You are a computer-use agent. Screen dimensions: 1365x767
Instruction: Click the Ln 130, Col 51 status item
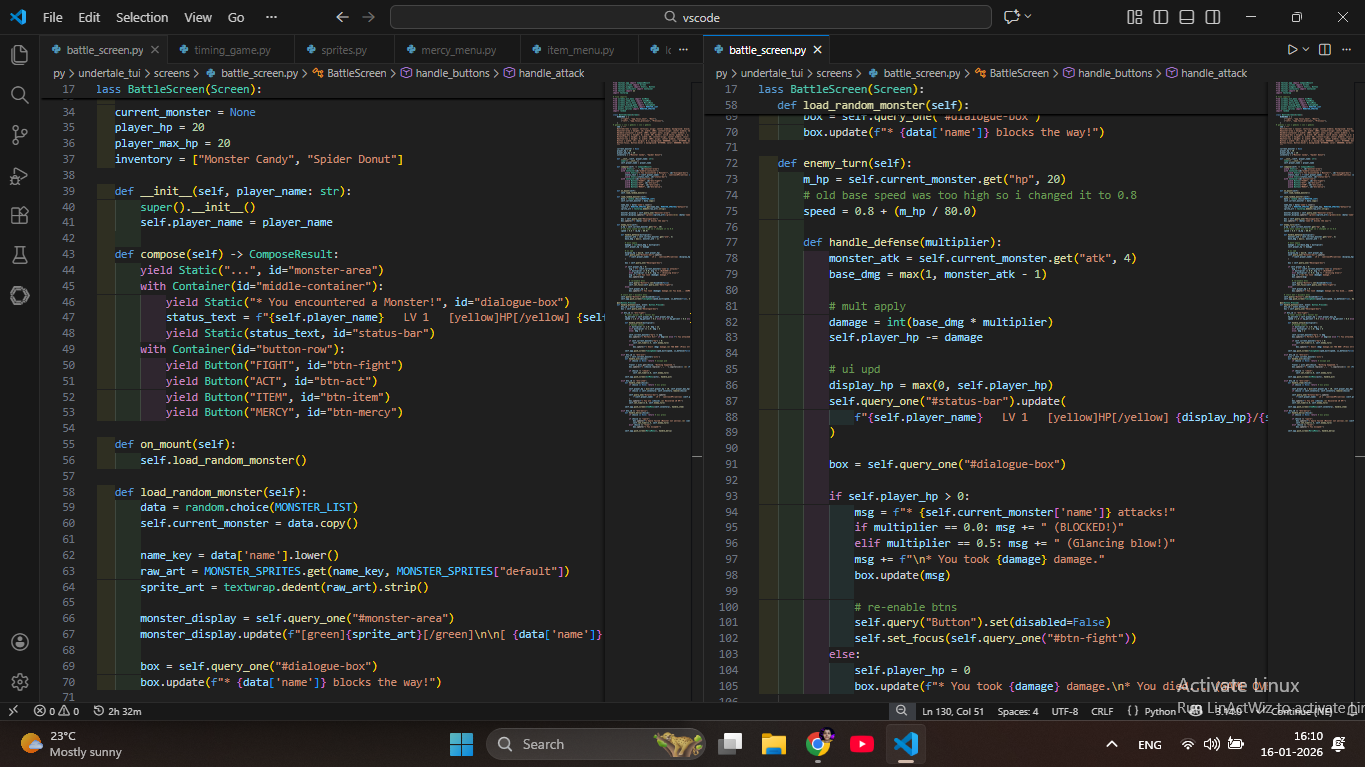953,711
